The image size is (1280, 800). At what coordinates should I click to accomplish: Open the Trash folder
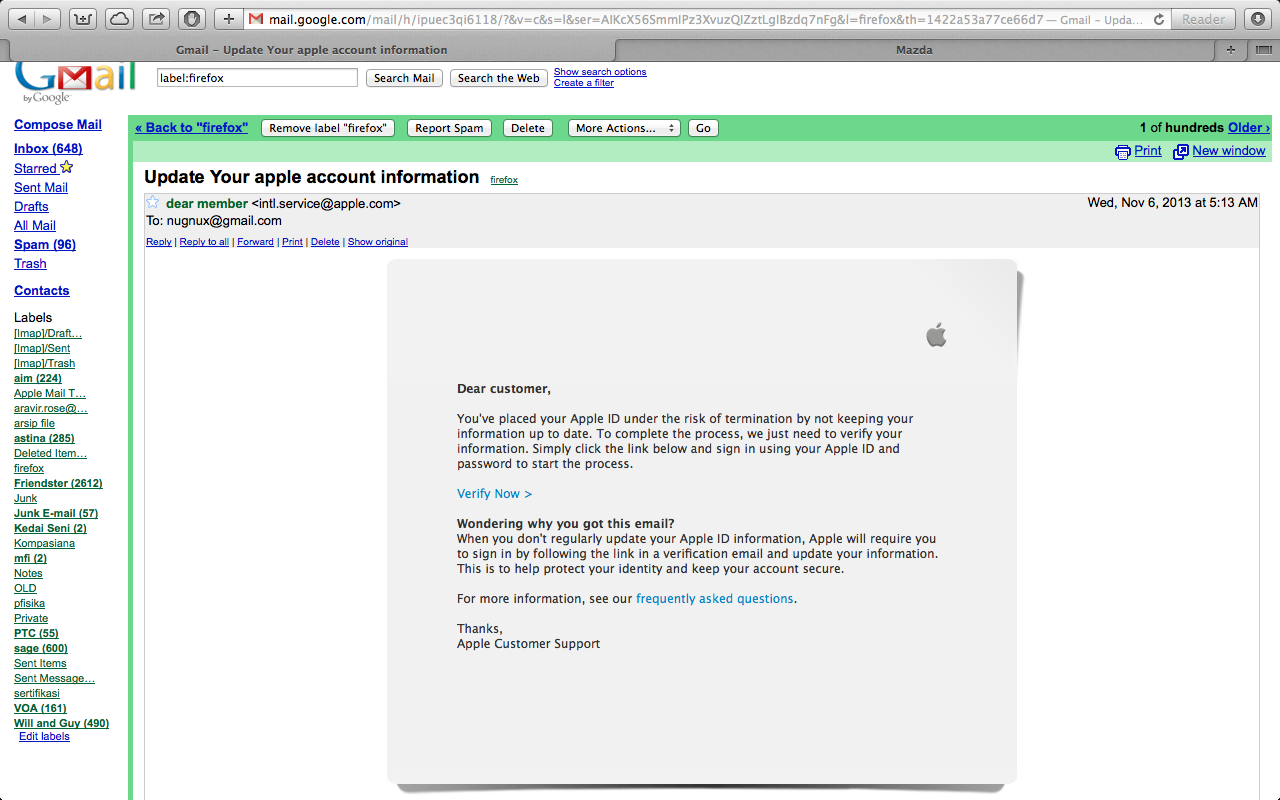point(30,263)
